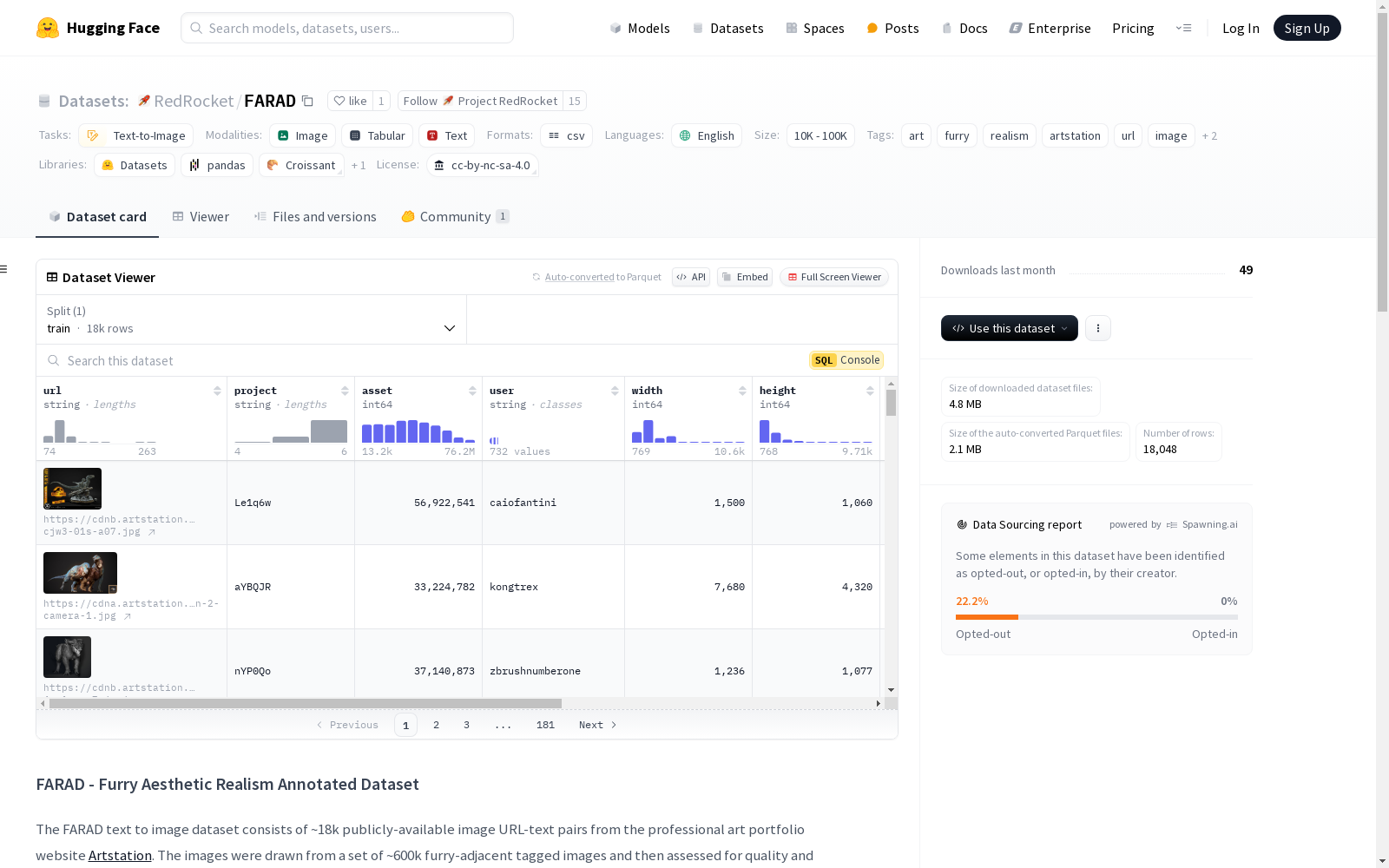Sort by the width column
Image resolution: width=1389 pixels, height=868 pixels.
pos(742,391)
